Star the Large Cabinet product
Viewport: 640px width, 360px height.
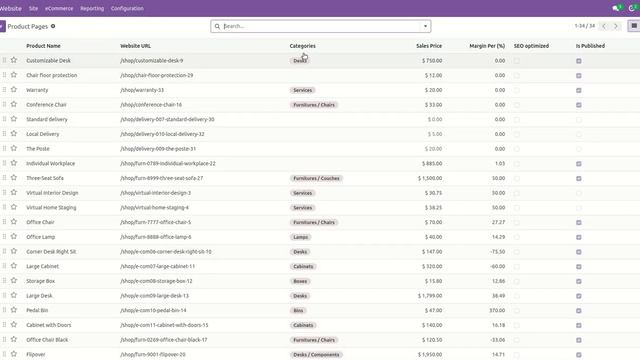click(14, 266)
